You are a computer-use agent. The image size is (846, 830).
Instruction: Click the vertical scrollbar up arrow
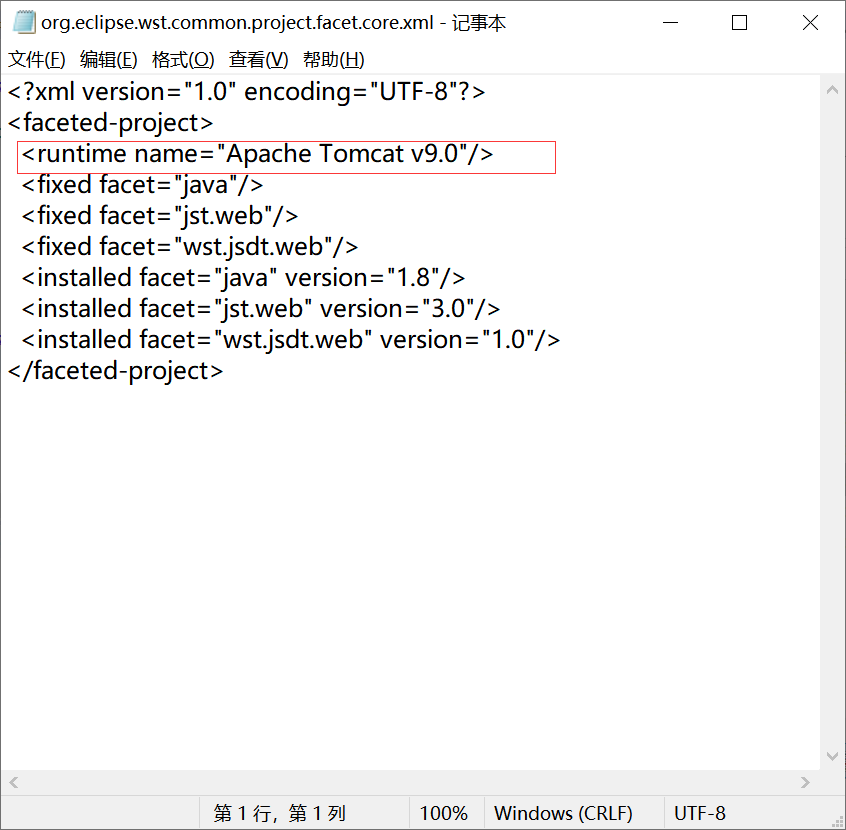click(833, 90)
